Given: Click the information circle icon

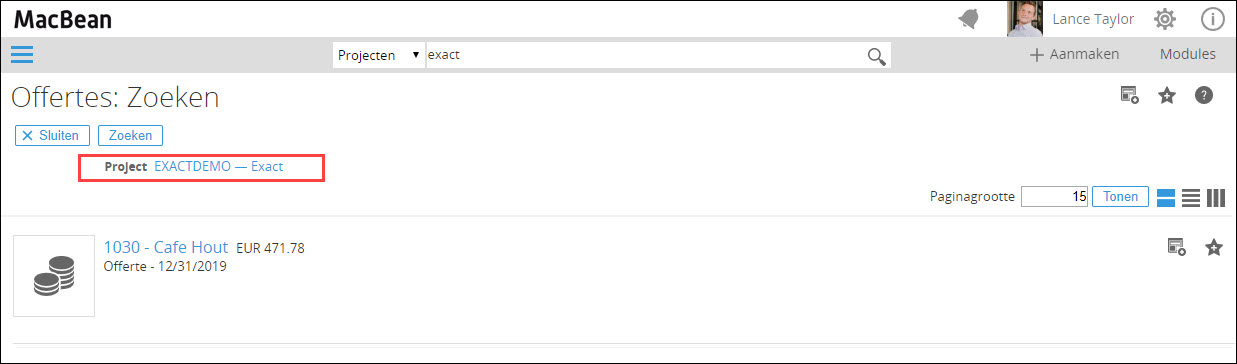Looking at the screenshot, I should [1212, 19].
